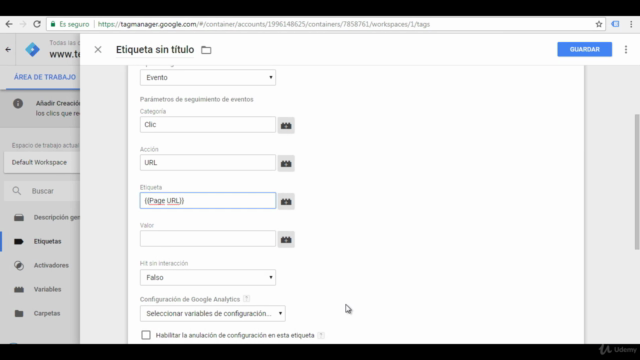Viewport: 640px width, 360px height.
Task: Open Descripción general in sidebar
Action: tap(57, 217)
